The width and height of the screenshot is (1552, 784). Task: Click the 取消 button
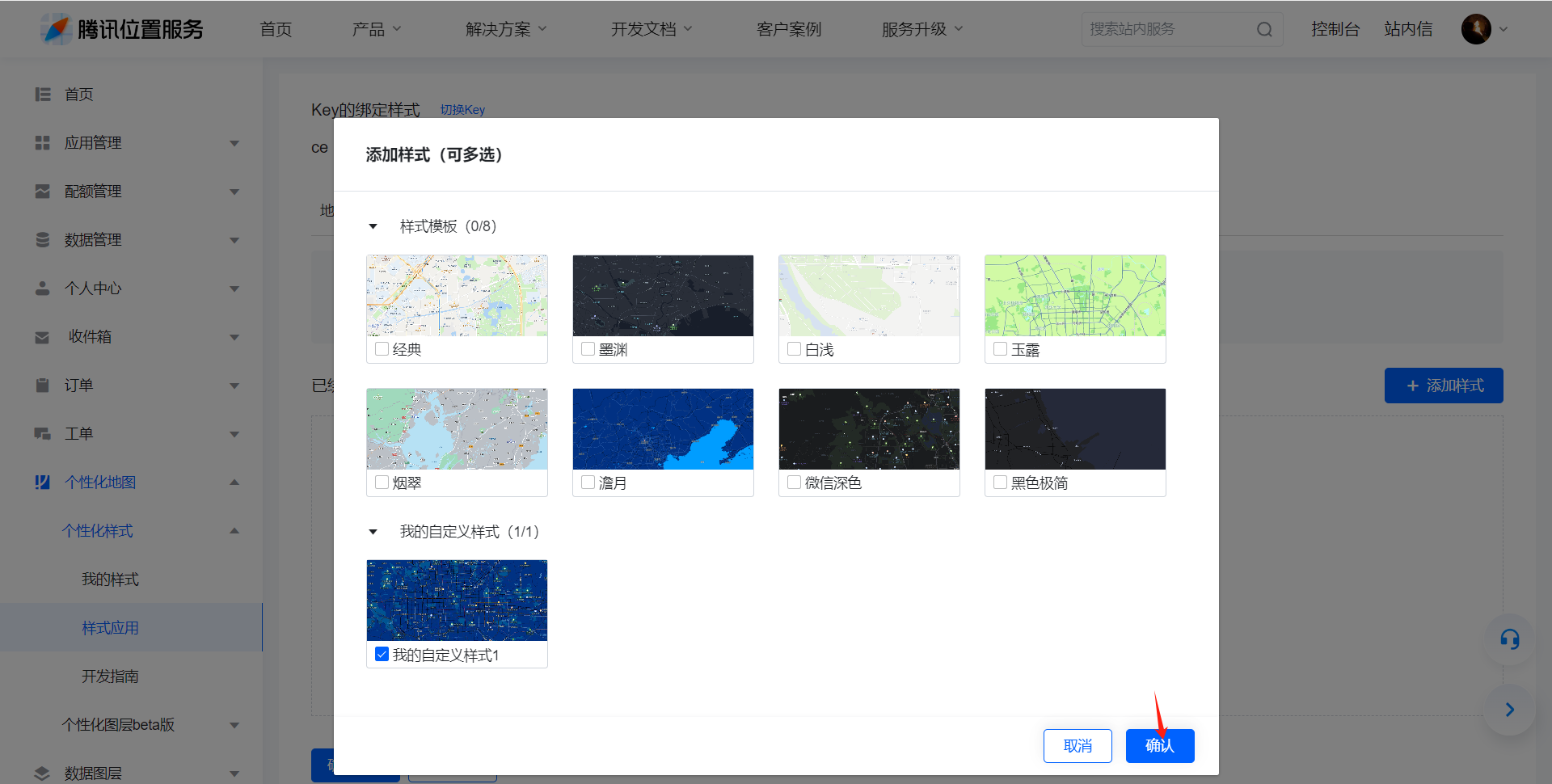(1078, 745)
